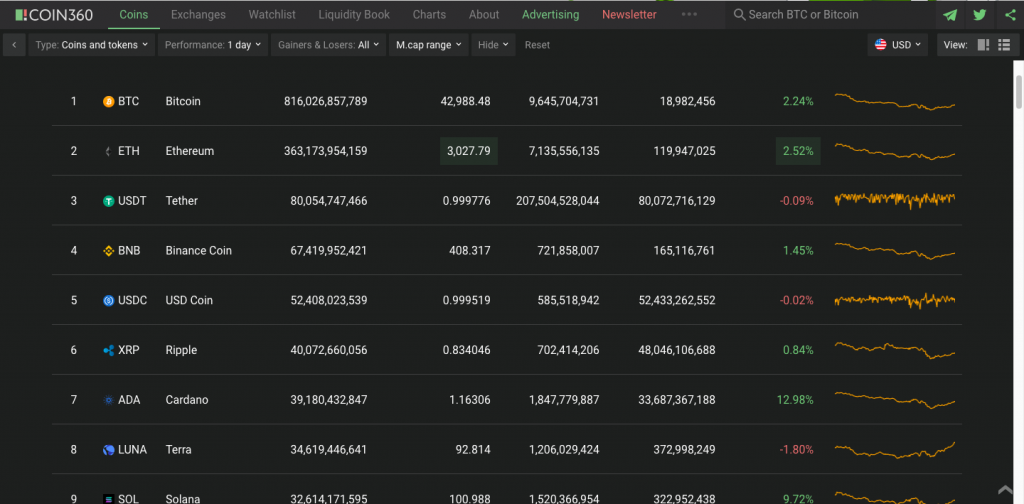Click the search magnifier icon

click(739, 14)
